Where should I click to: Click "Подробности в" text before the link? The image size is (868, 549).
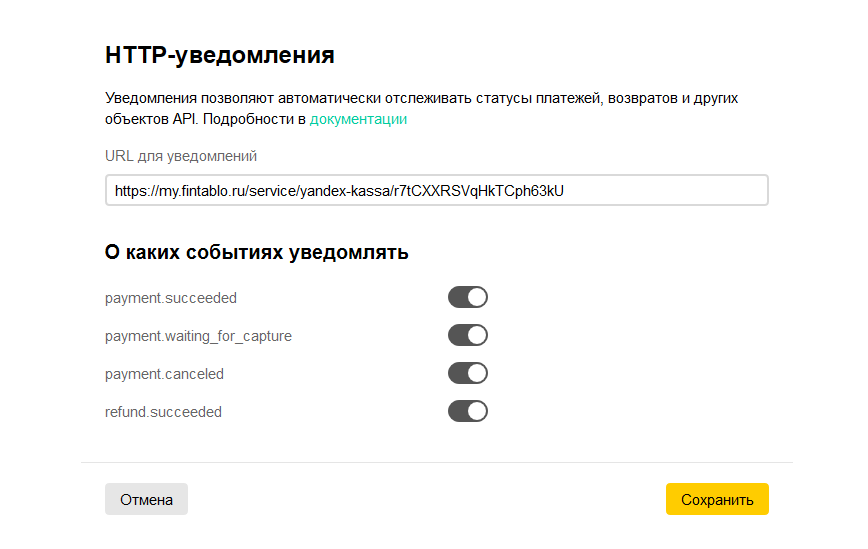(254, 119)
